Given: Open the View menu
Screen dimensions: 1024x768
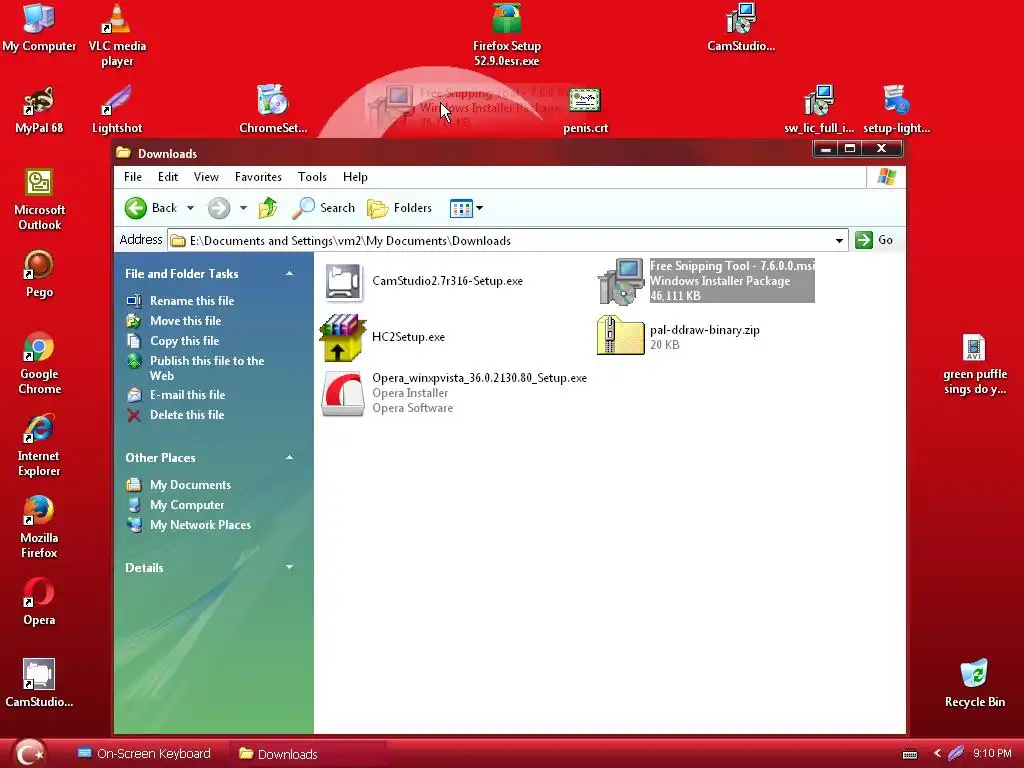Looking at the screenshot, I should pyautogui.click(x=206, y=177).
